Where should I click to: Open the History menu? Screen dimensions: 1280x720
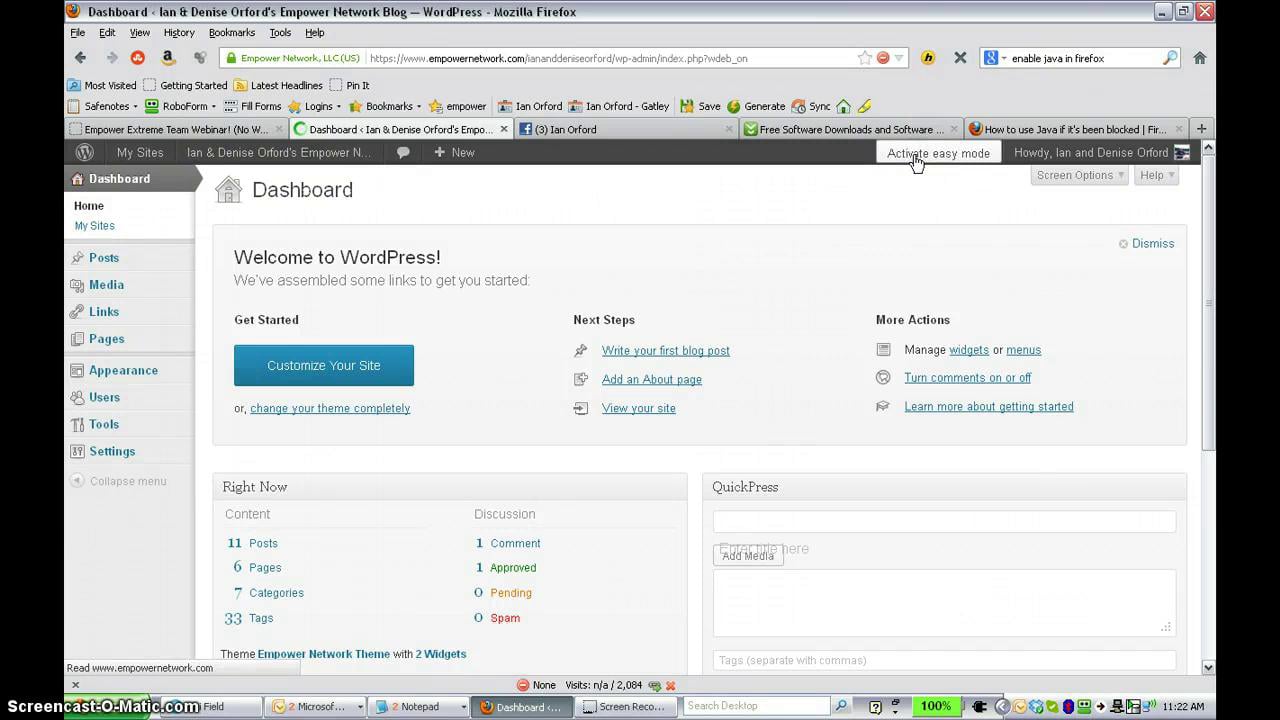[x=179, y=33]
